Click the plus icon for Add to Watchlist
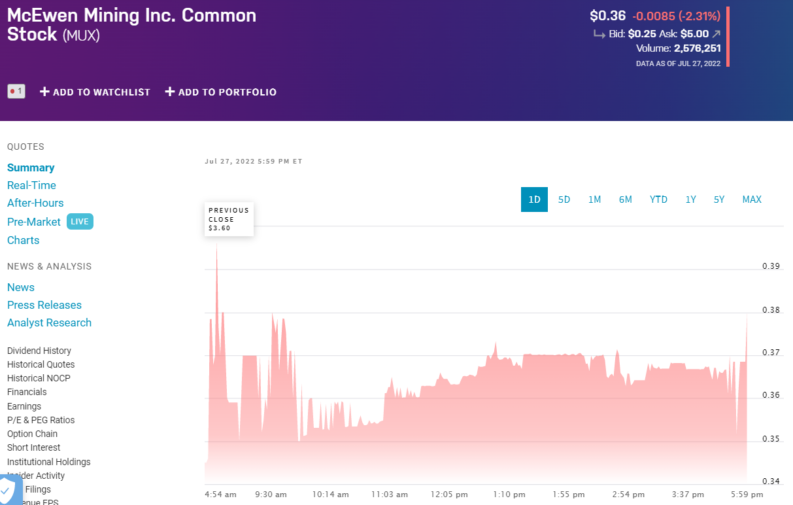 coord(45,92)
